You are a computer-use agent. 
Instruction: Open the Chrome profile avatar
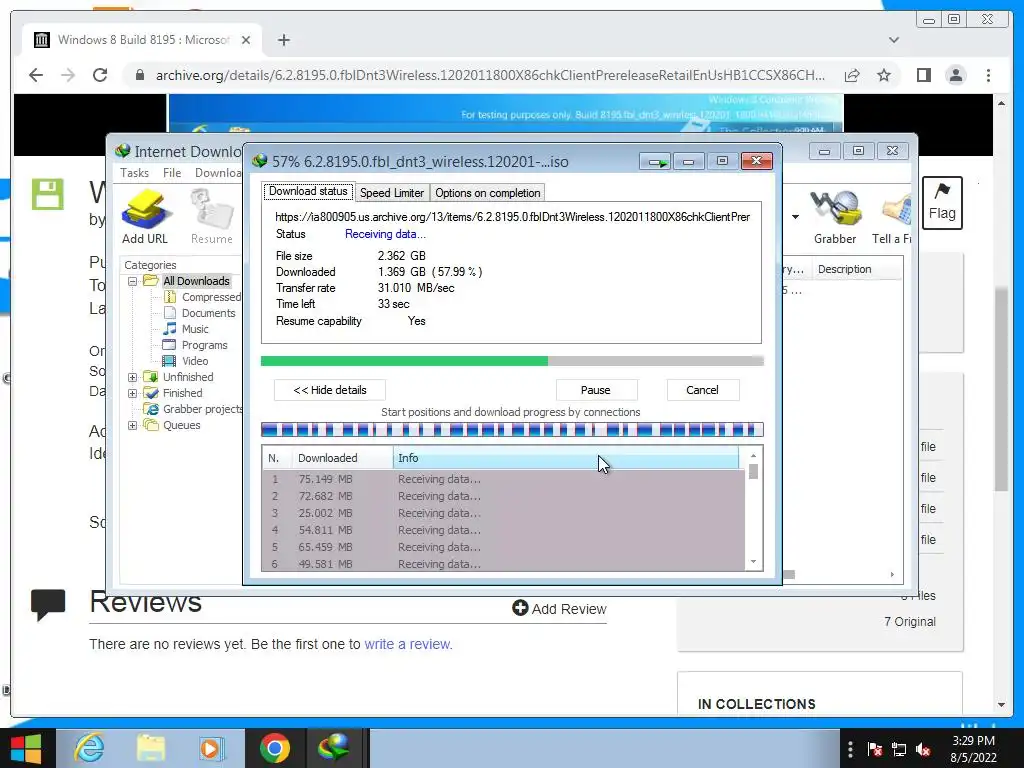coord(955,75)
